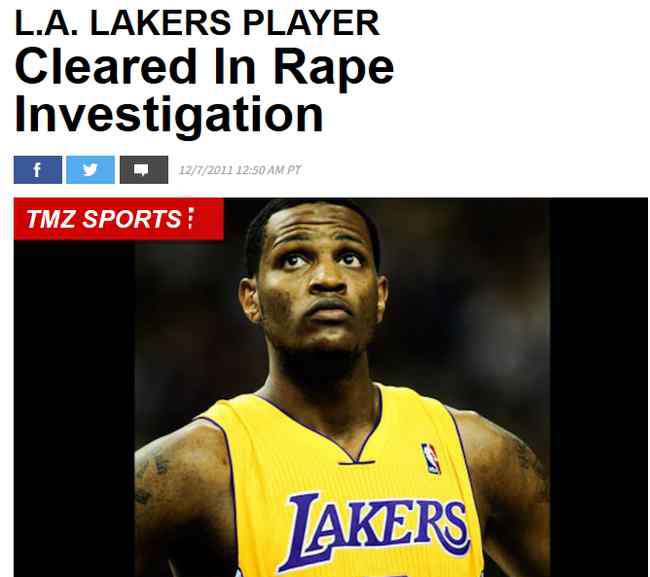This screenshot has height=577, width=650.
Task: Click the word 'Cleared' in the headline
Action: coord(106,66)
